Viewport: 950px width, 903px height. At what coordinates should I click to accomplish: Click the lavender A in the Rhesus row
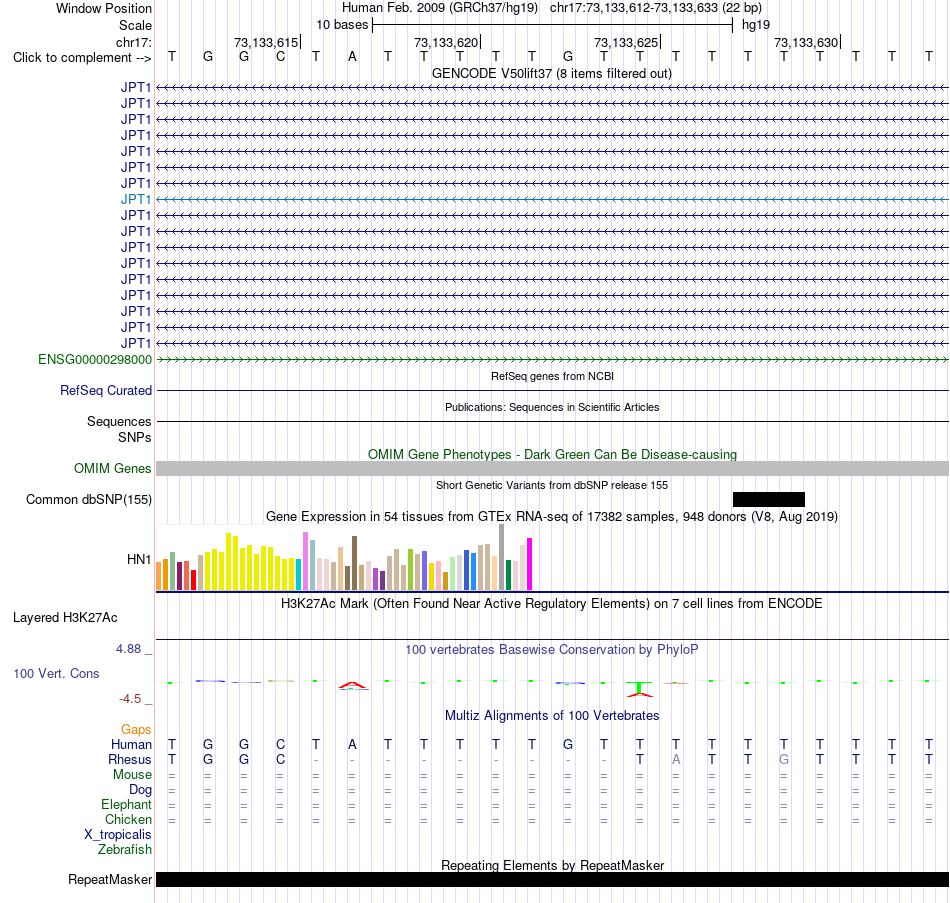tap(676, 759)
